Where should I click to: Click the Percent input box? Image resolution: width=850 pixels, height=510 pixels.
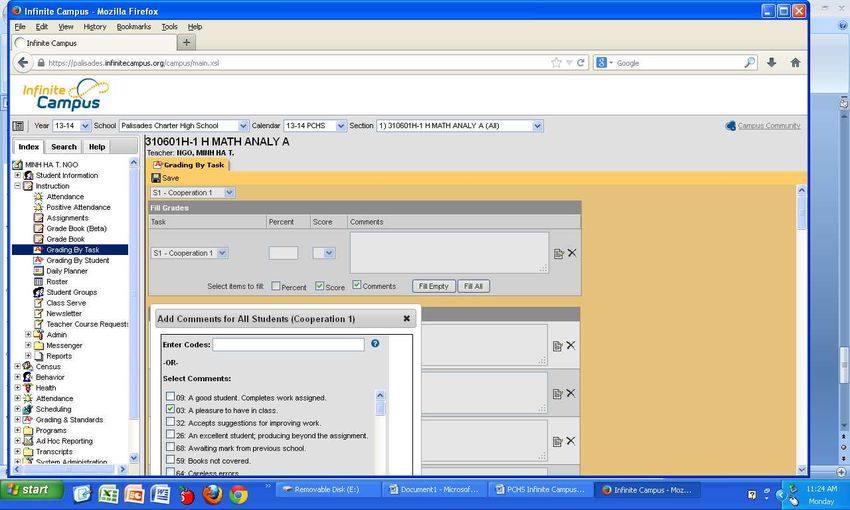[x=283, y=253]
